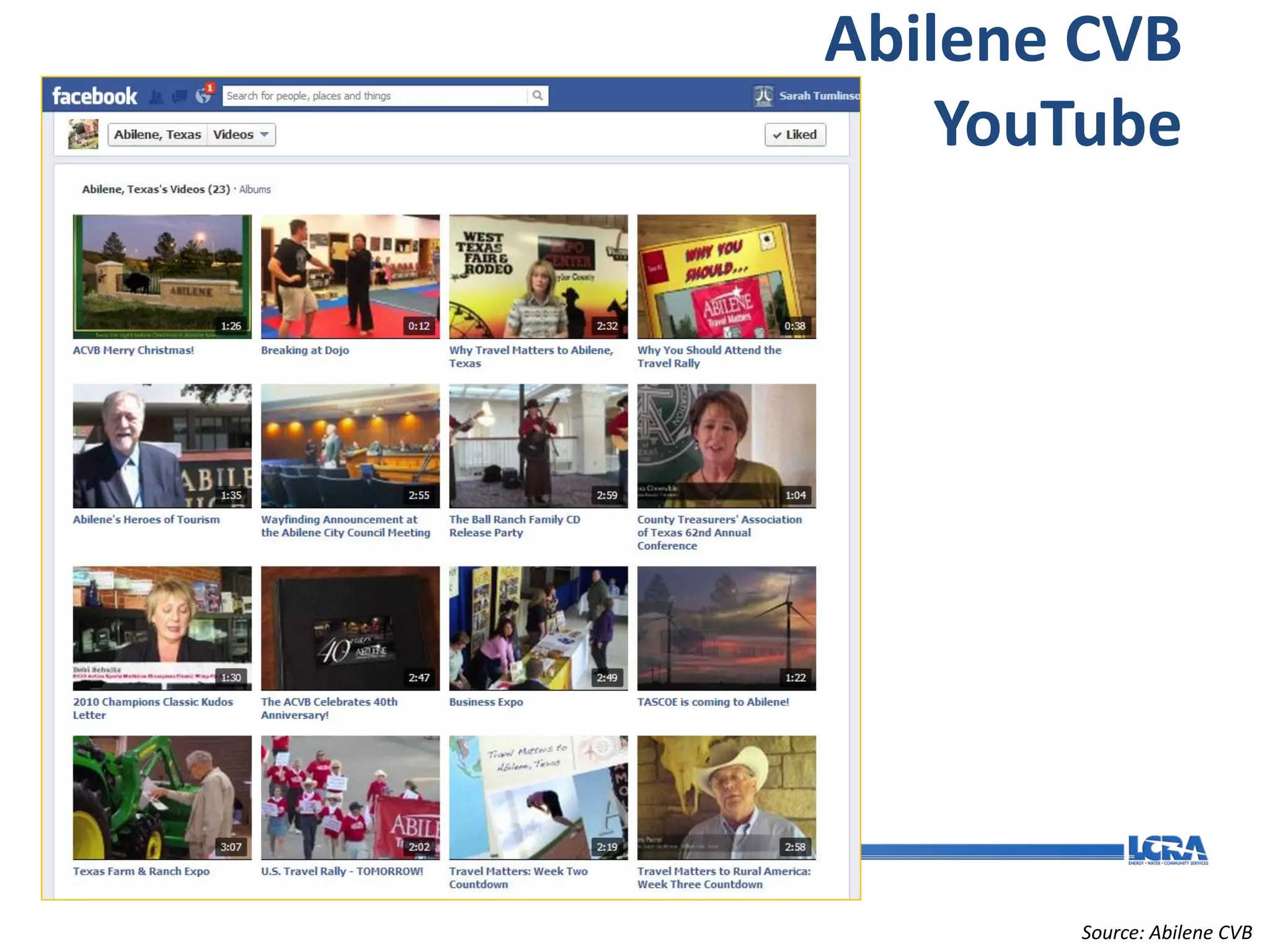Open the Sarah Tumlinson profile link
Viewport: 1270px width, 952px height.
(819, 95)
